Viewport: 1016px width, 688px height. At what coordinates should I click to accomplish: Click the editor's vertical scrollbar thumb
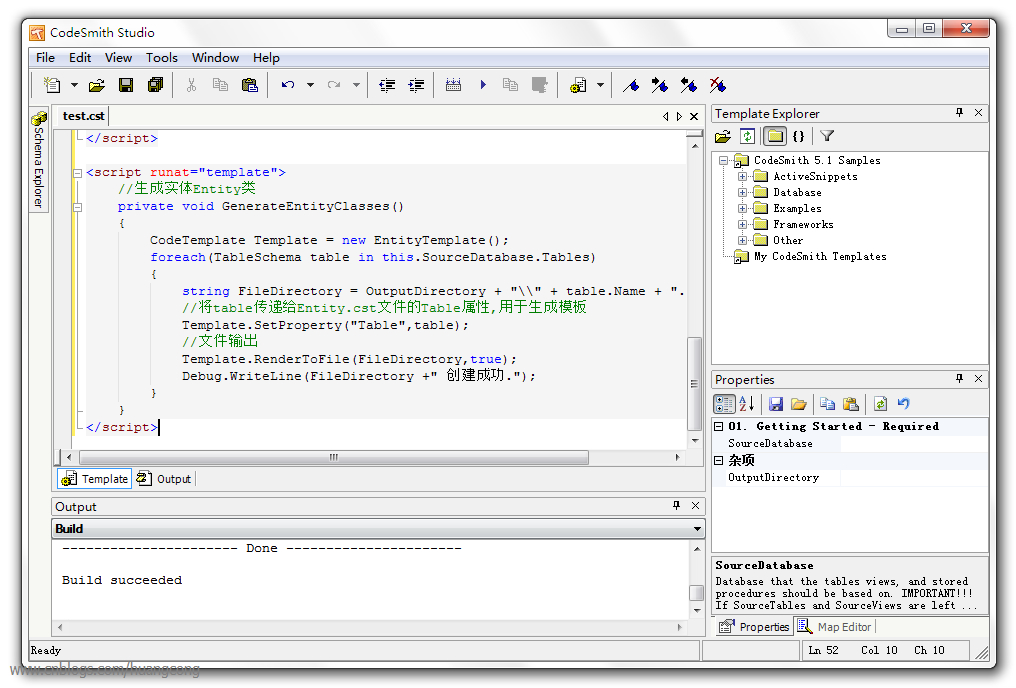695,383
